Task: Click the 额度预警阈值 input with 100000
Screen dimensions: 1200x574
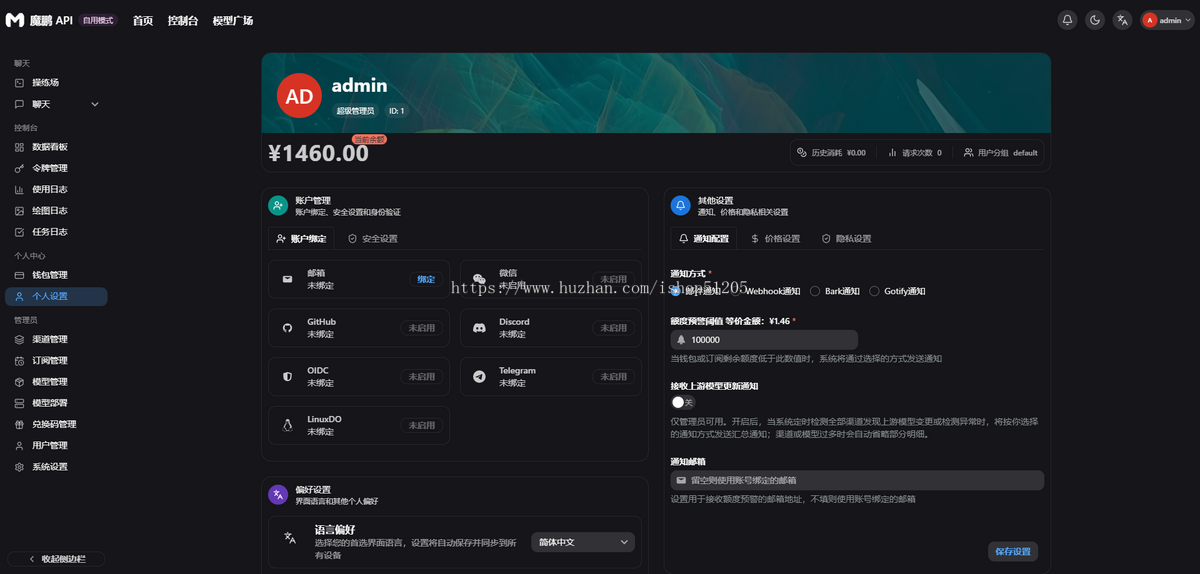Action: (764, 340)
